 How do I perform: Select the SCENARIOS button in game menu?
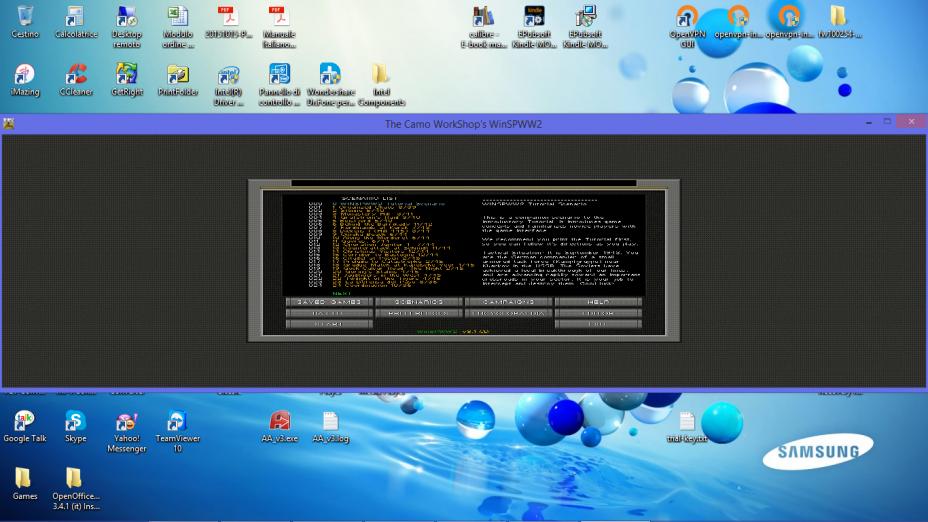coord(419,301)
